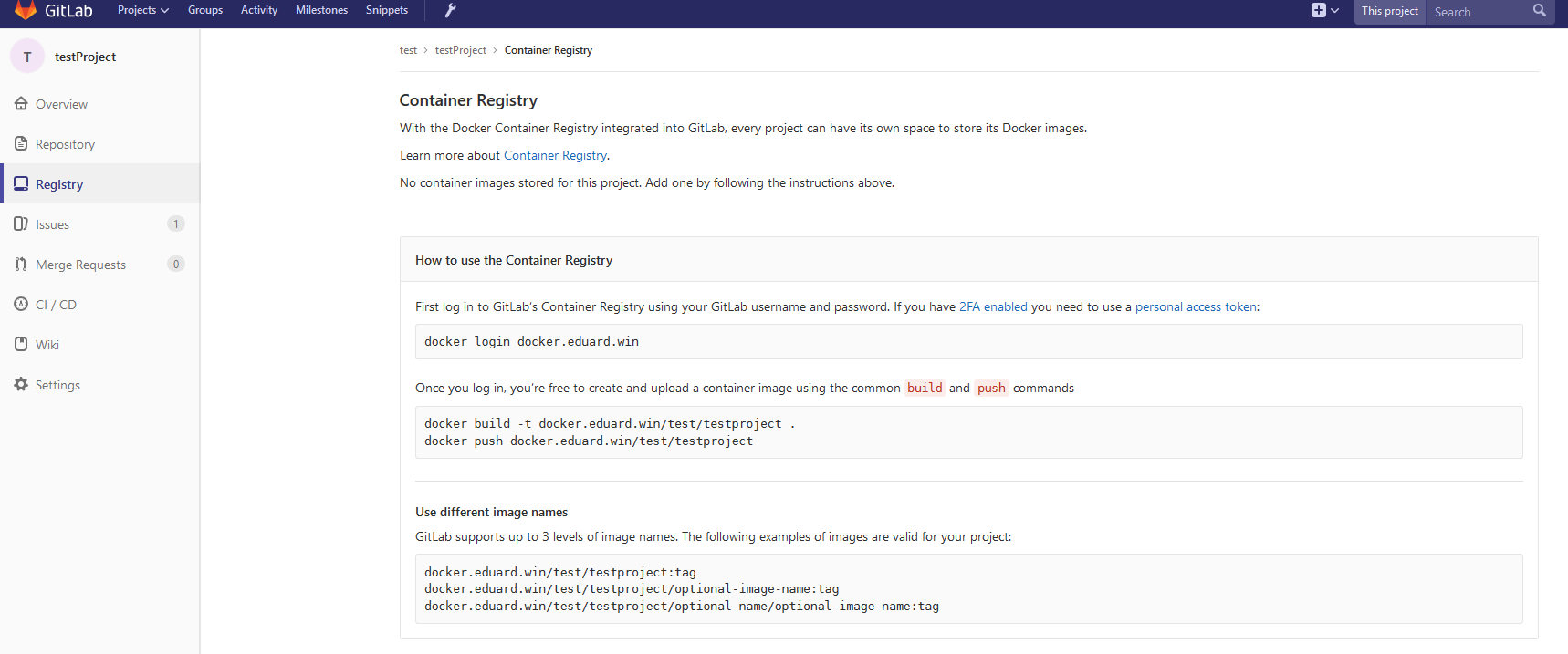Click the Search input field

pyautogui.click(x=1479, y=12)
